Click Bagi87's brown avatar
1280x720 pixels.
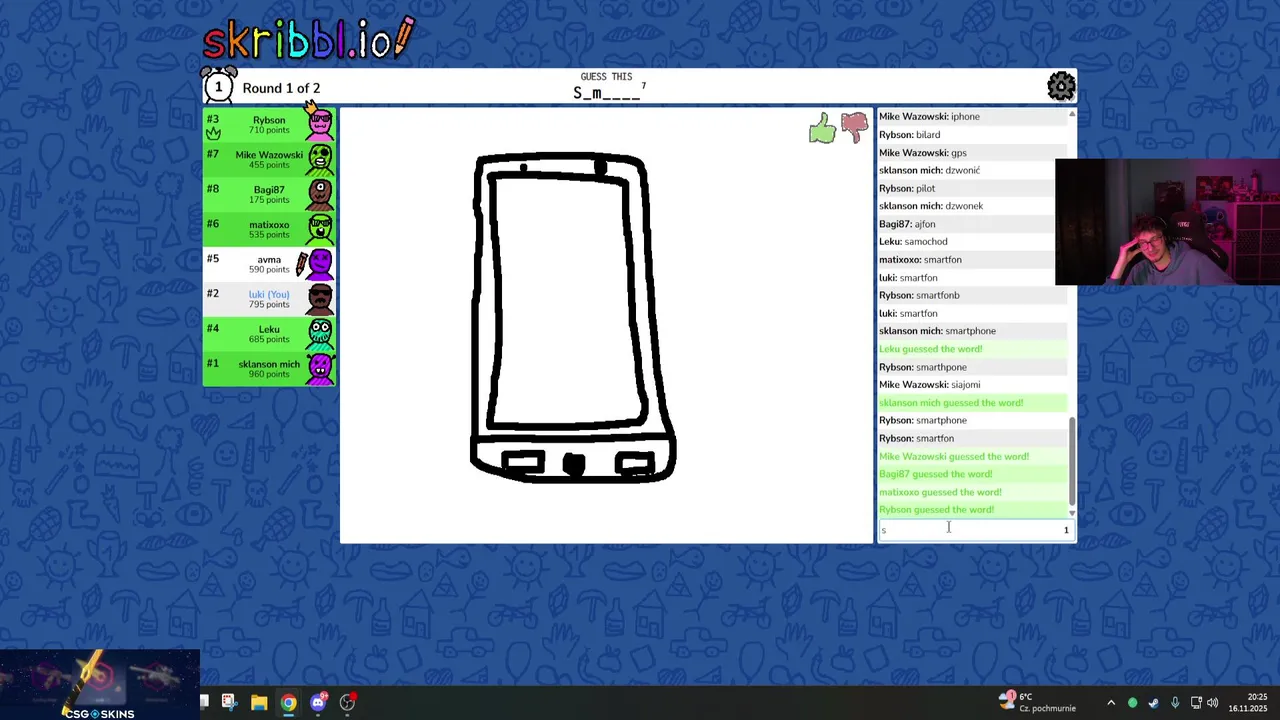pos(320,194)
